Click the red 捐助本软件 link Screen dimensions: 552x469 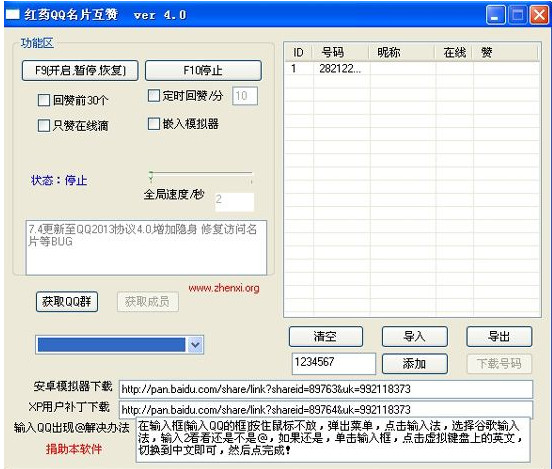point(74,449)
